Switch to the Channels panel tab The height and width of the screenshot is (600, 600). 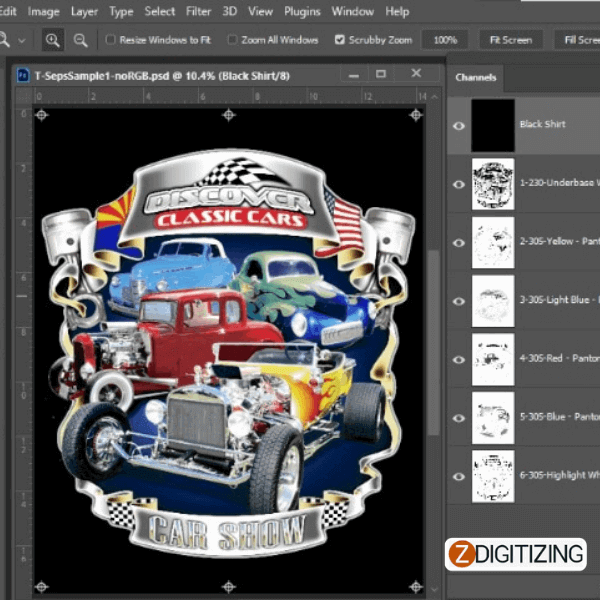(476, 78)
